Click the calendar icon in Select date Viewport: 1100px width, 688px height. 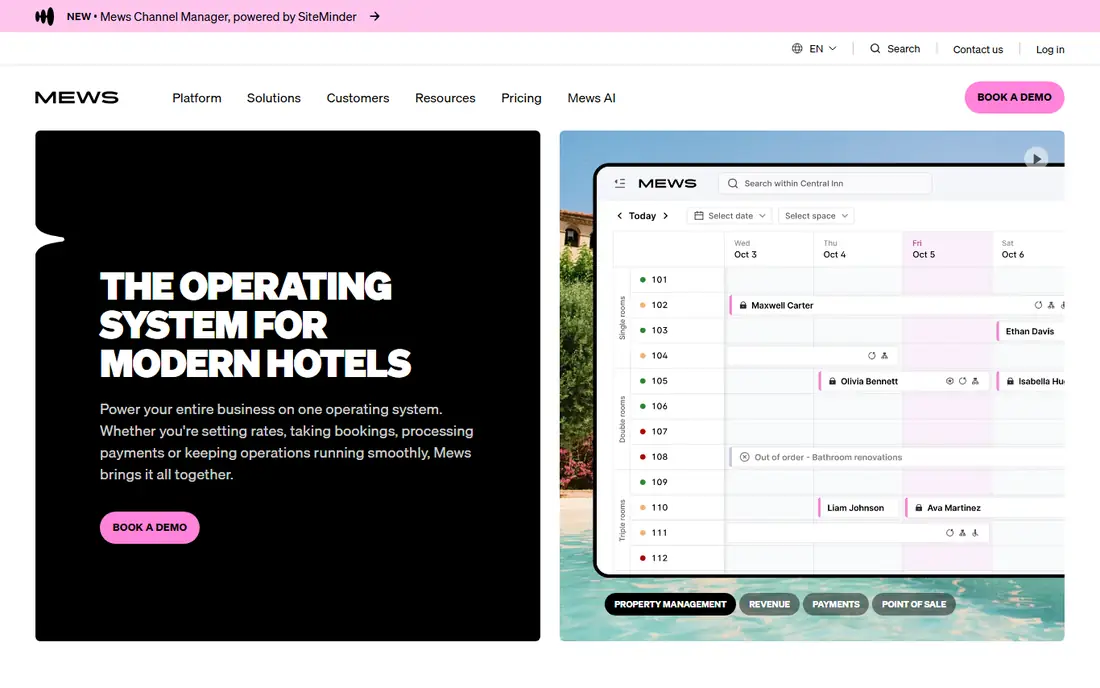click(x=699, y=216)
